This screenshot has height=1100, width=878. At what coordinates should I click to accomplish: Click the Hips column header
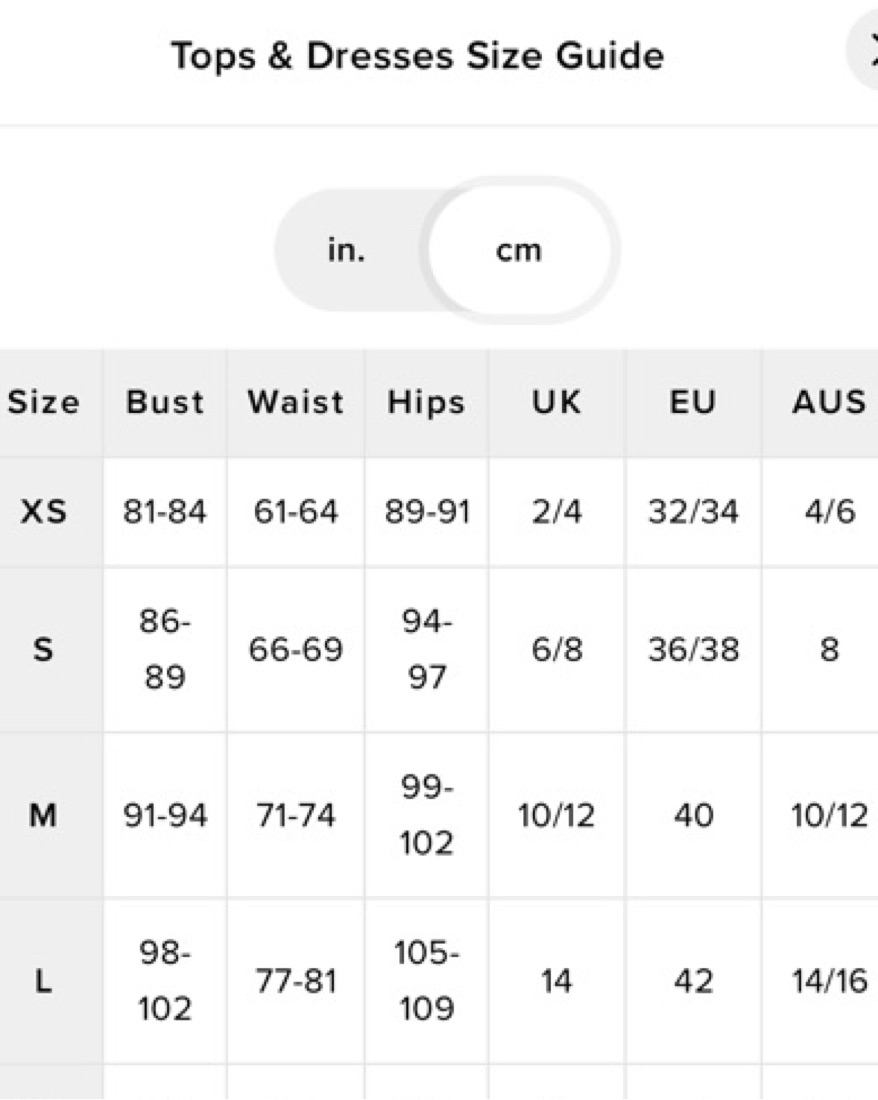coord(426,402)
